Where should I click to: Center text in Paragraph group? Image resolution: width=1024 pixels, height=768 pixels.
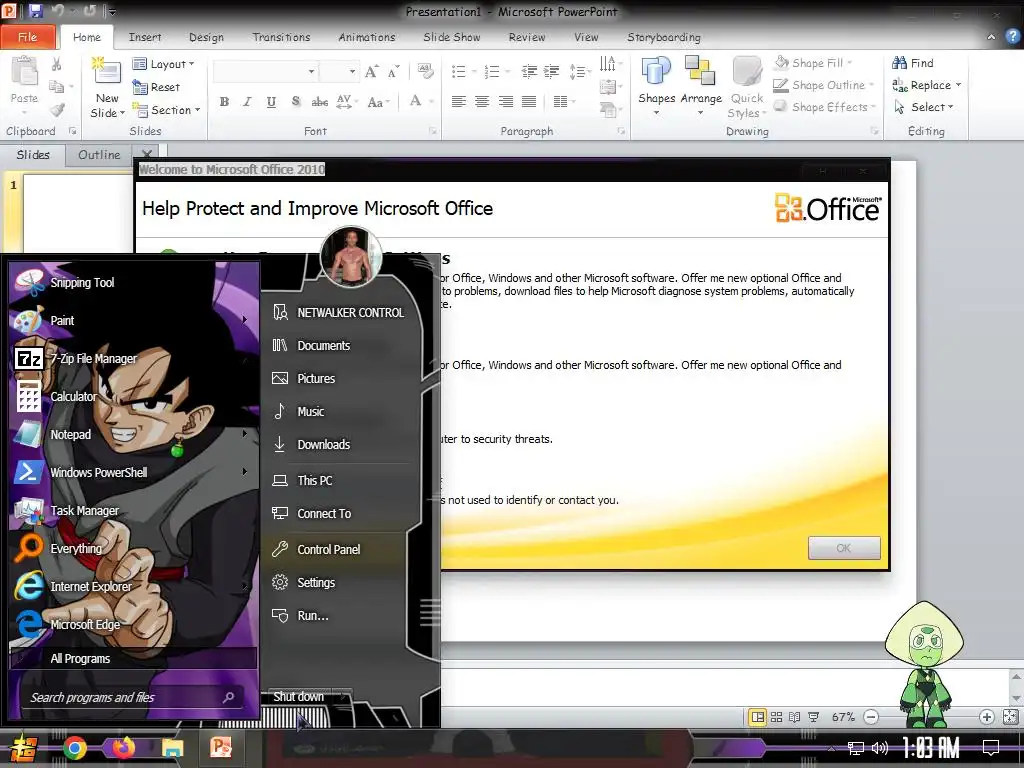482,102
